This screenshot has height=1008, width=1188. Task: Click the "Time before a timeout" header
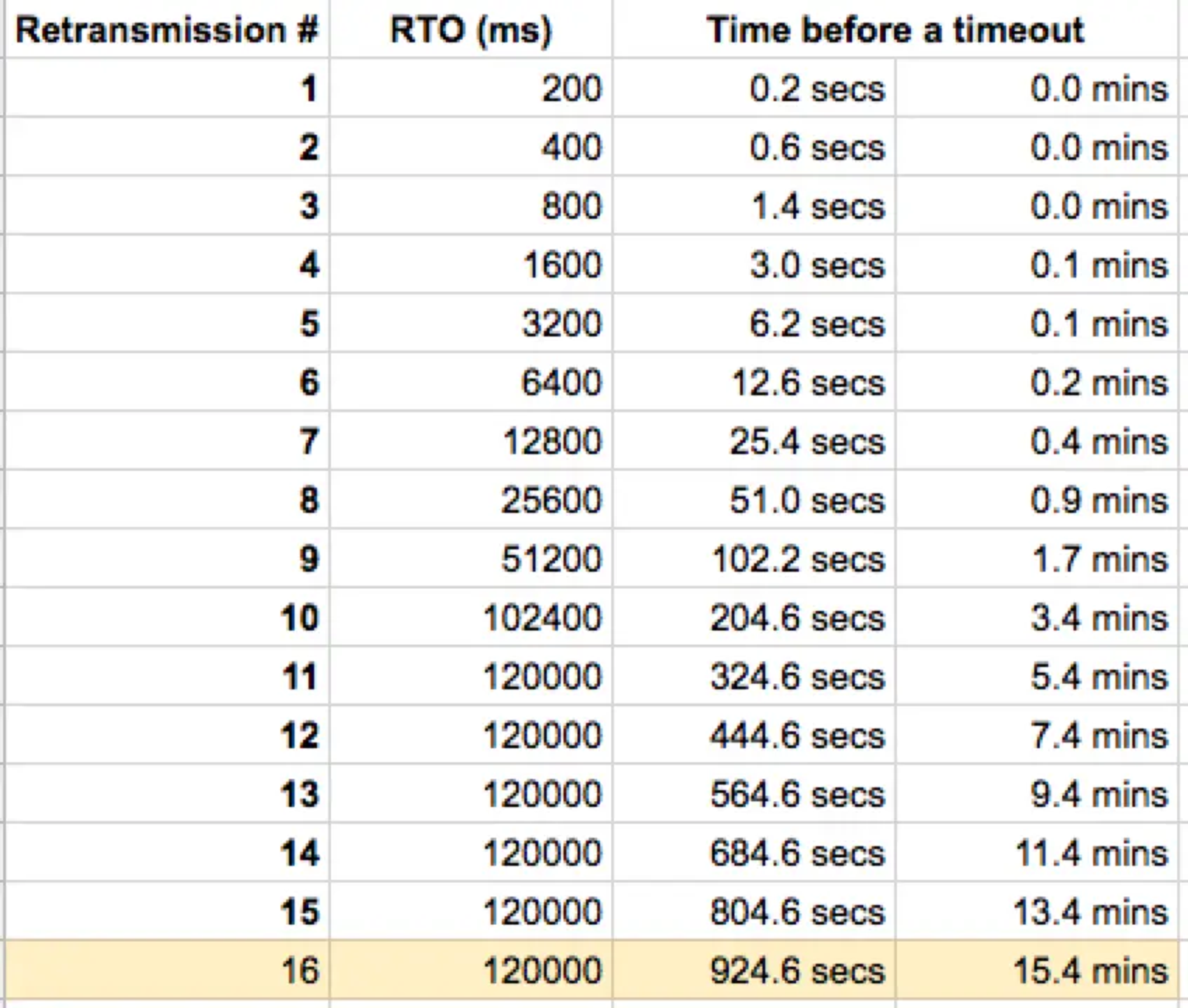(894, 30)
